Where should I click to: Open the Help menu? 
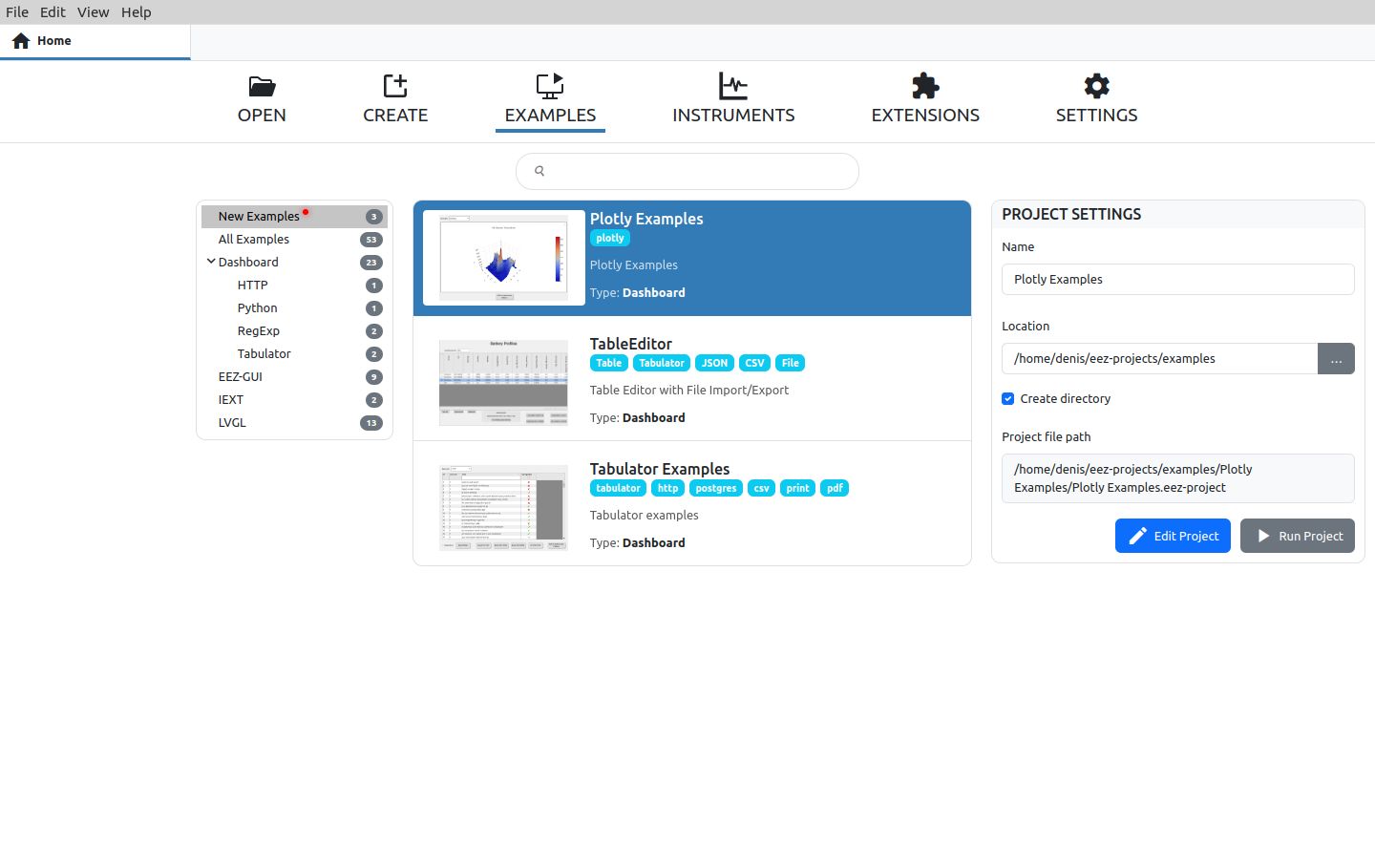(x=136, y=12)
